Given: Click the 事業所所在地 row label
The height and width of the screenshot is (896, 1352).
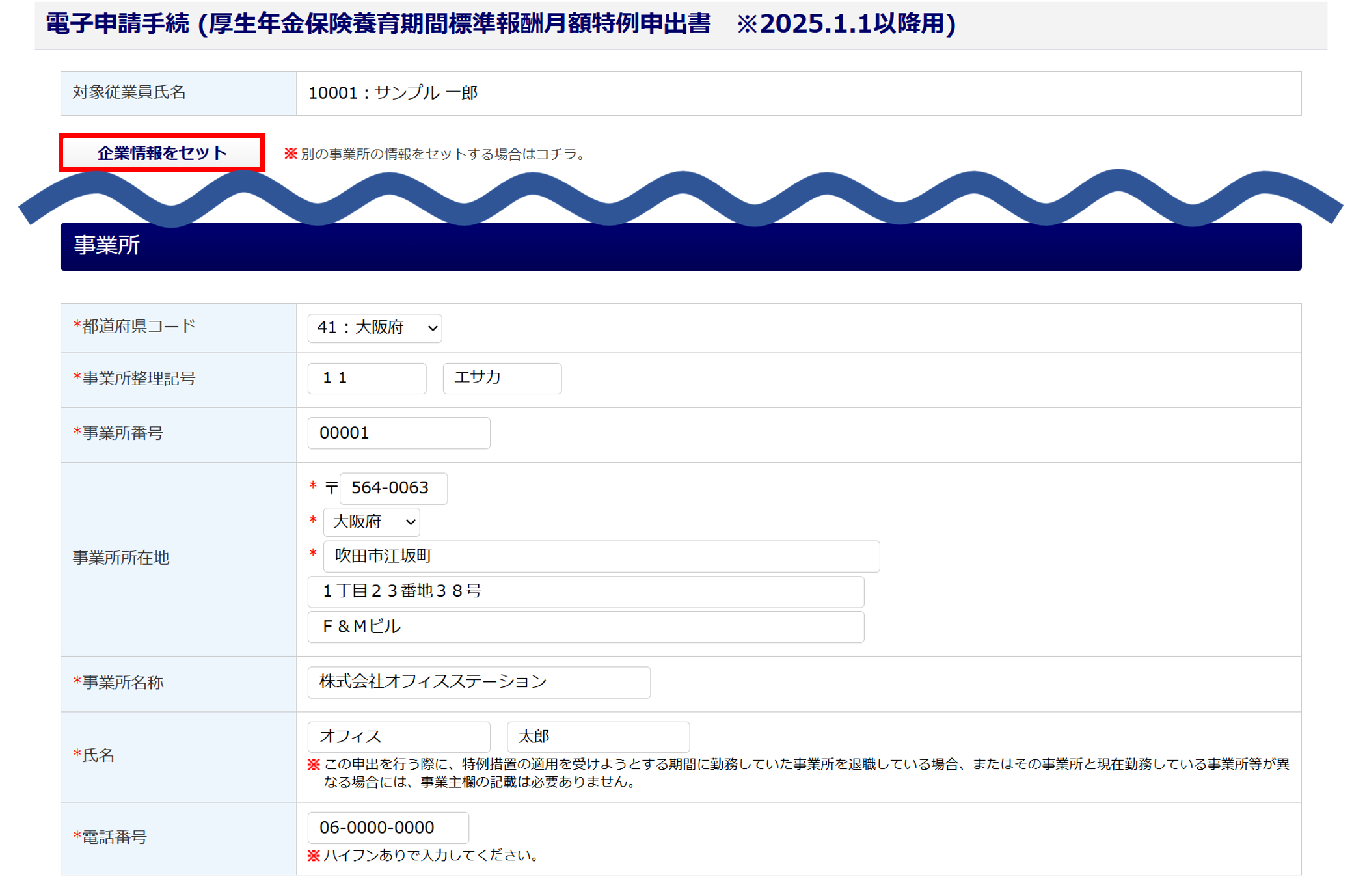Looking at the screenshot, I should [x=121, y=558].
